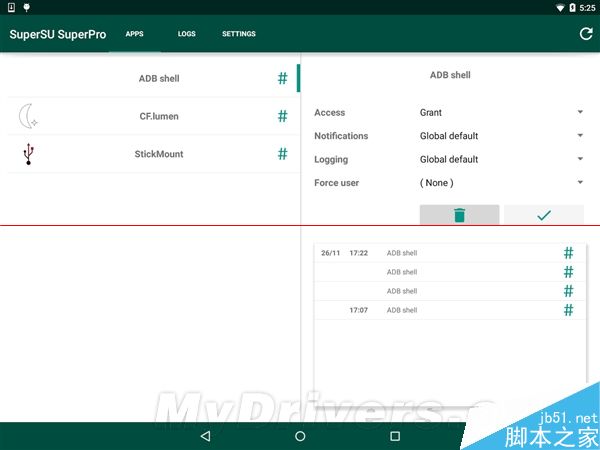Switch to the LOGS tab
The width and height of the screenshot is (600, 450).
[186, 34]
